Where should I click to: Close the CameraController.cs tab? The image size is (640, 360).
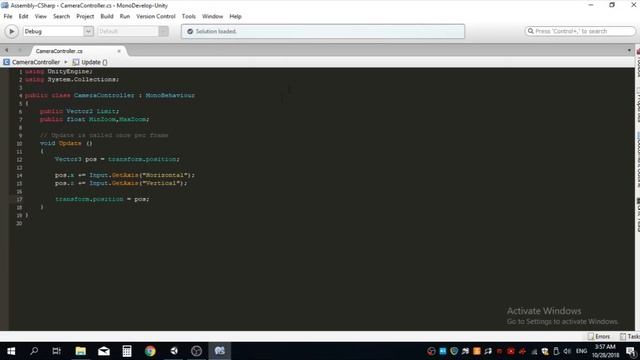pos(119,51)
